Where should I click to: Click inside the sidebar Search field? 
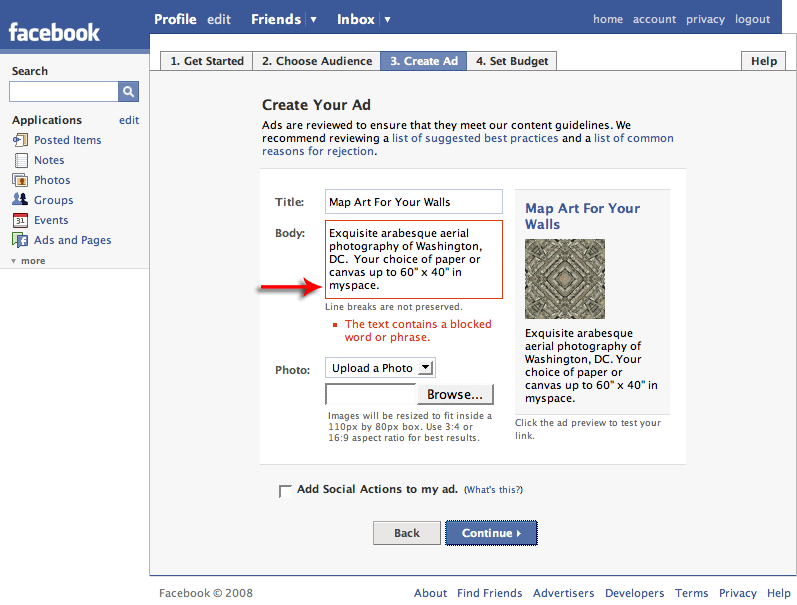click(64, 92)
